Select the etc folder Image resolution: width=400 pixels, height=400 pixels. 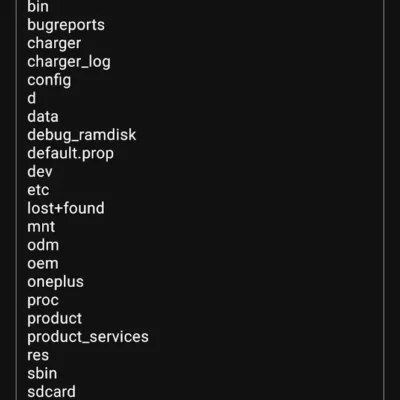38,190
